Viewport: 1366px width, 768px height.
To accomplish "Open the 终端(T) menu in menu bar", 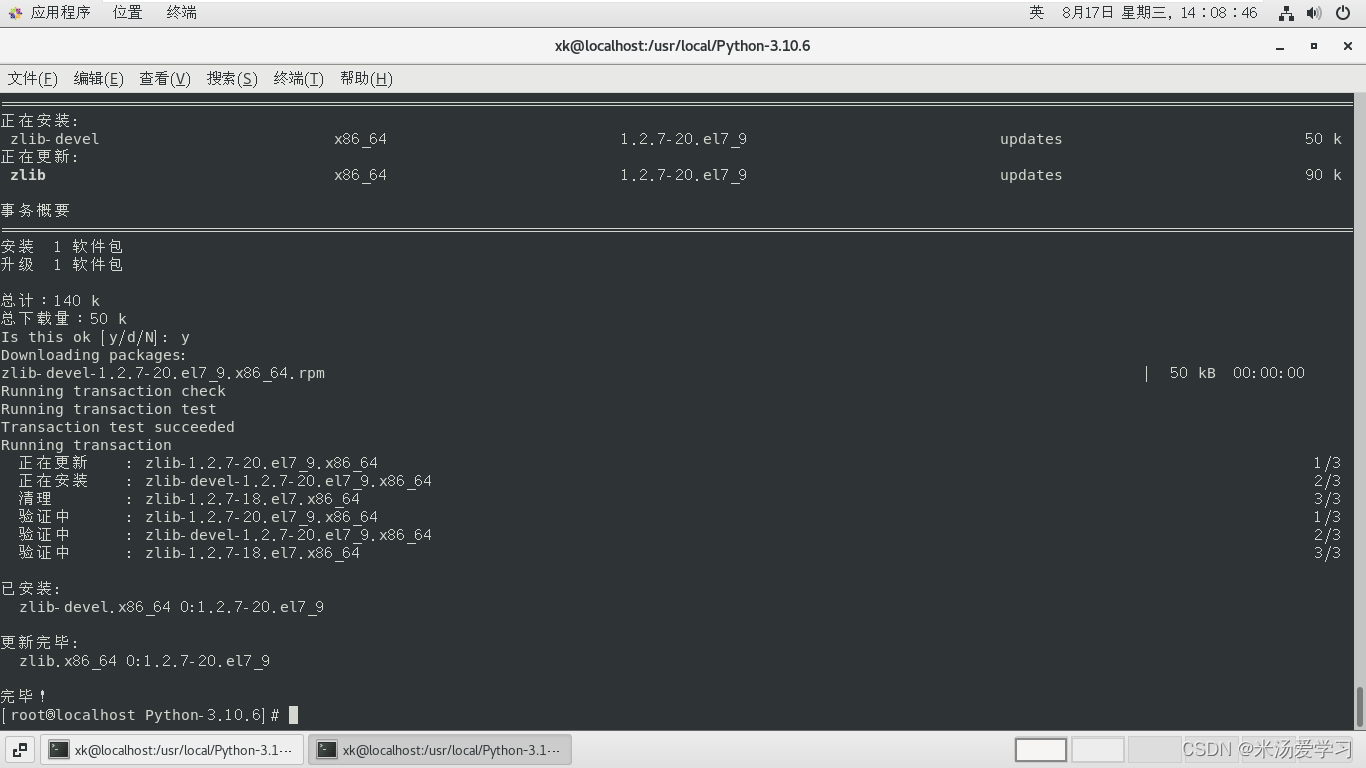I will [299, 78].
